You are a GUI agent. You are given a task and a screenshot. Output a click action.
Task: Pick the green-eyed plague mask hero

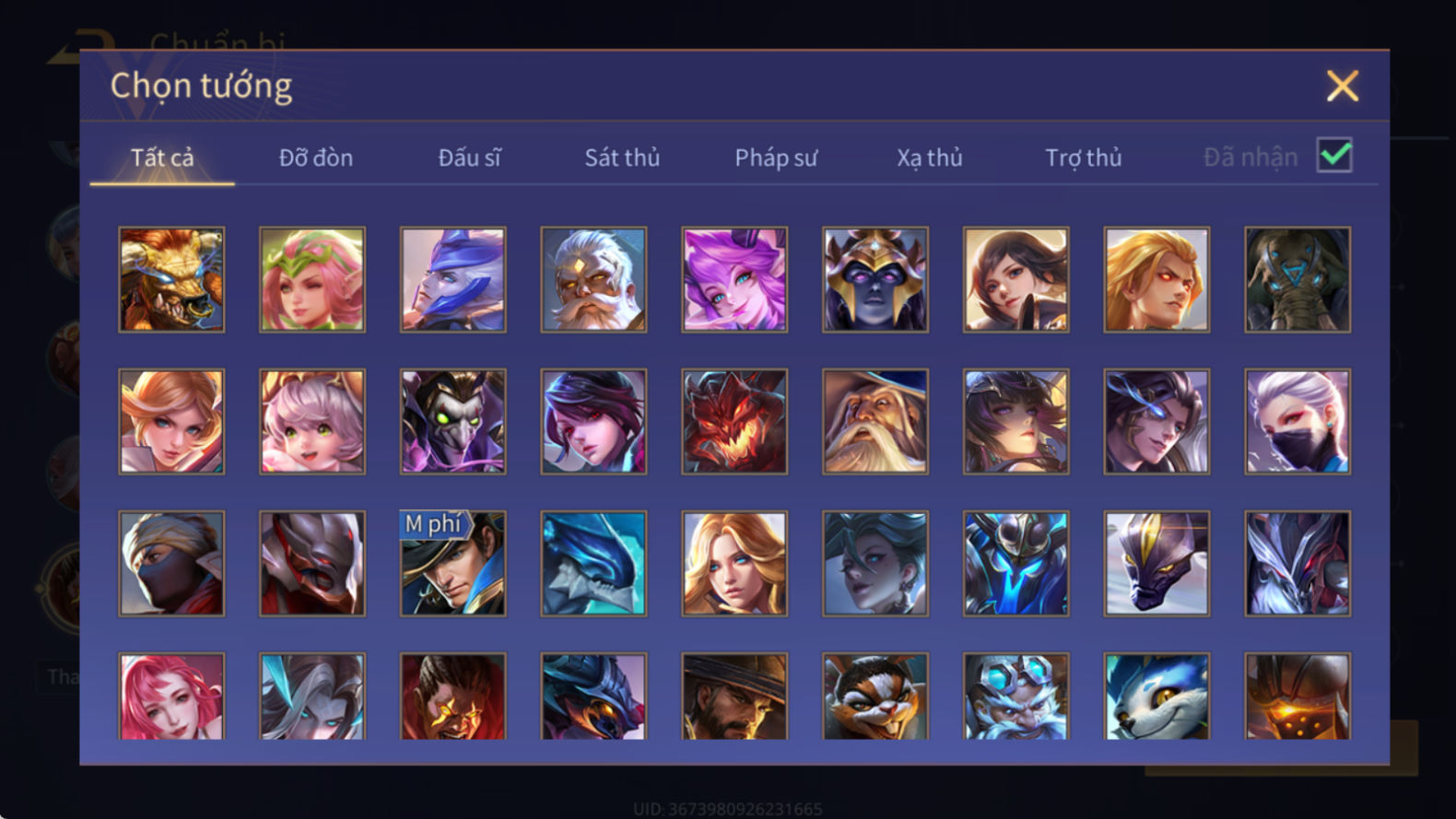pyautogui.click(x=453, y=422)
